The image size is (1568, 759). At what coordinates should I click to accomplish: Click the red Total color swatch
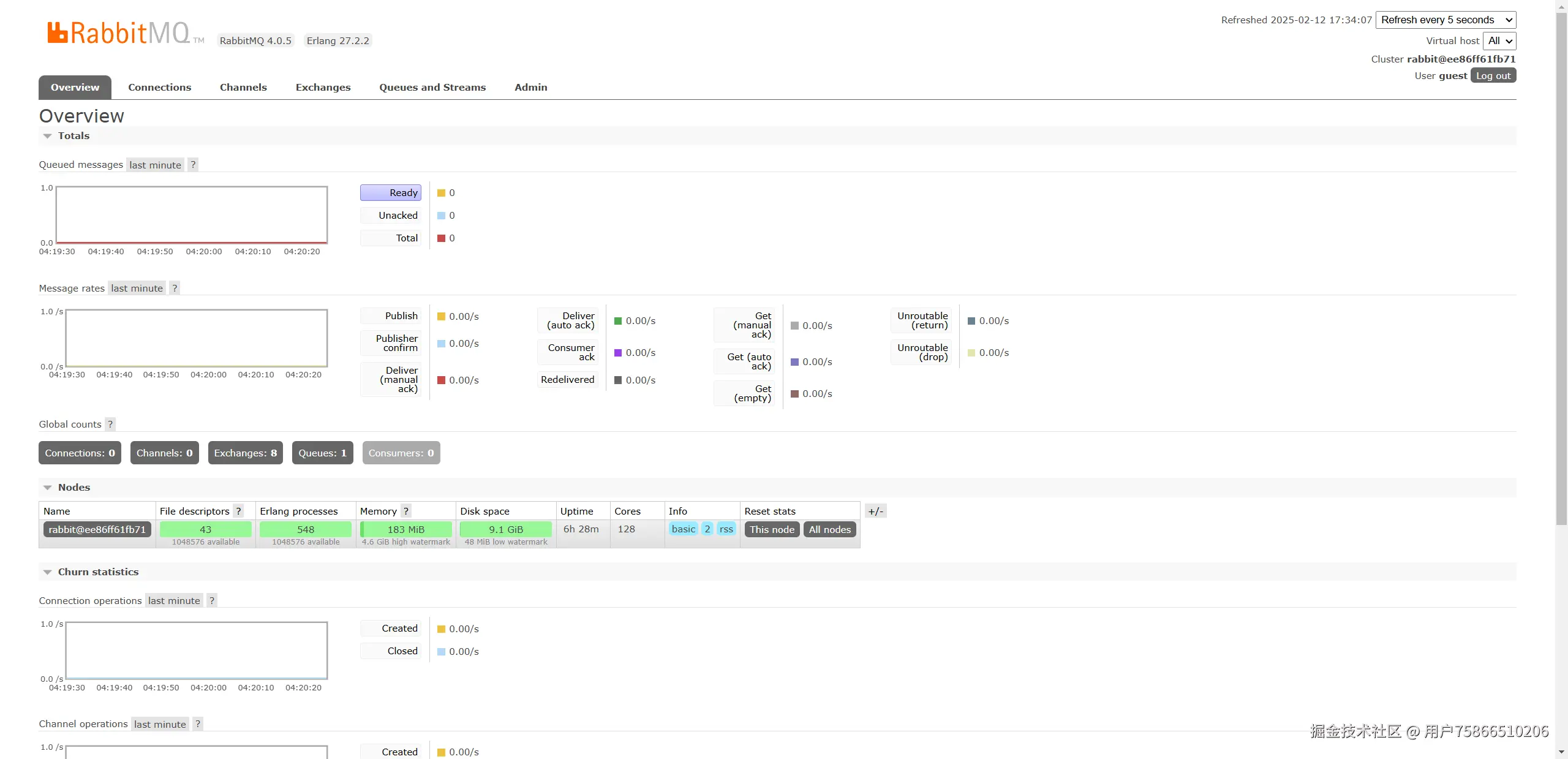441,238
